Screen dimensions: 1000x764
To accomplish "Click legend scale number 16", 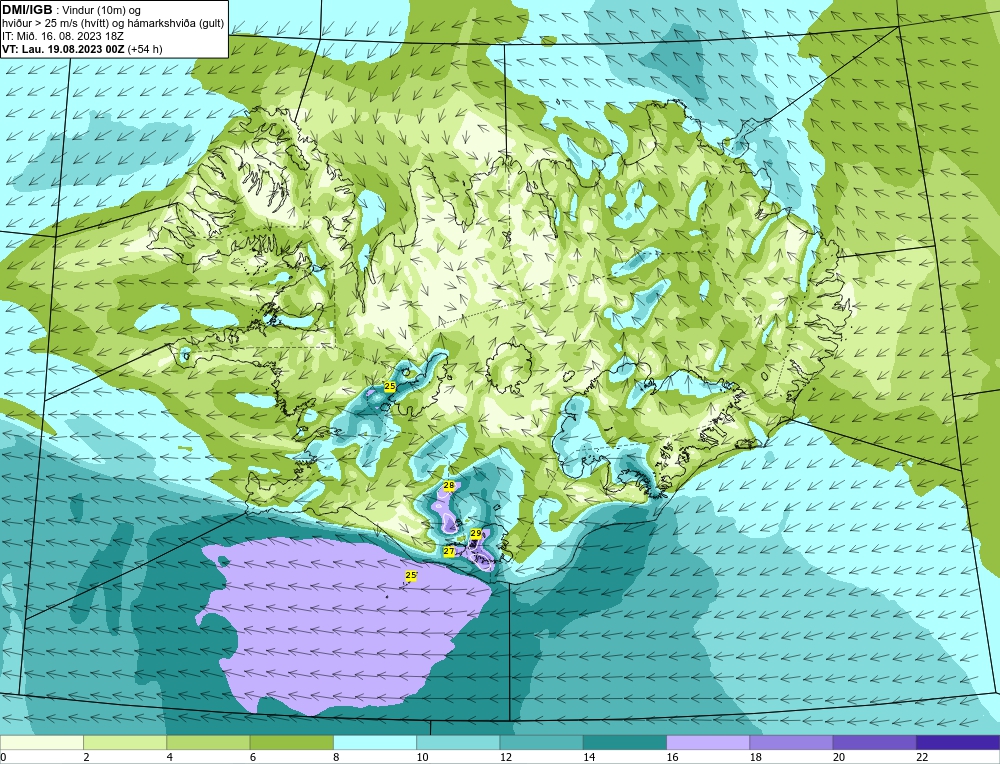I will coord(672,758).
